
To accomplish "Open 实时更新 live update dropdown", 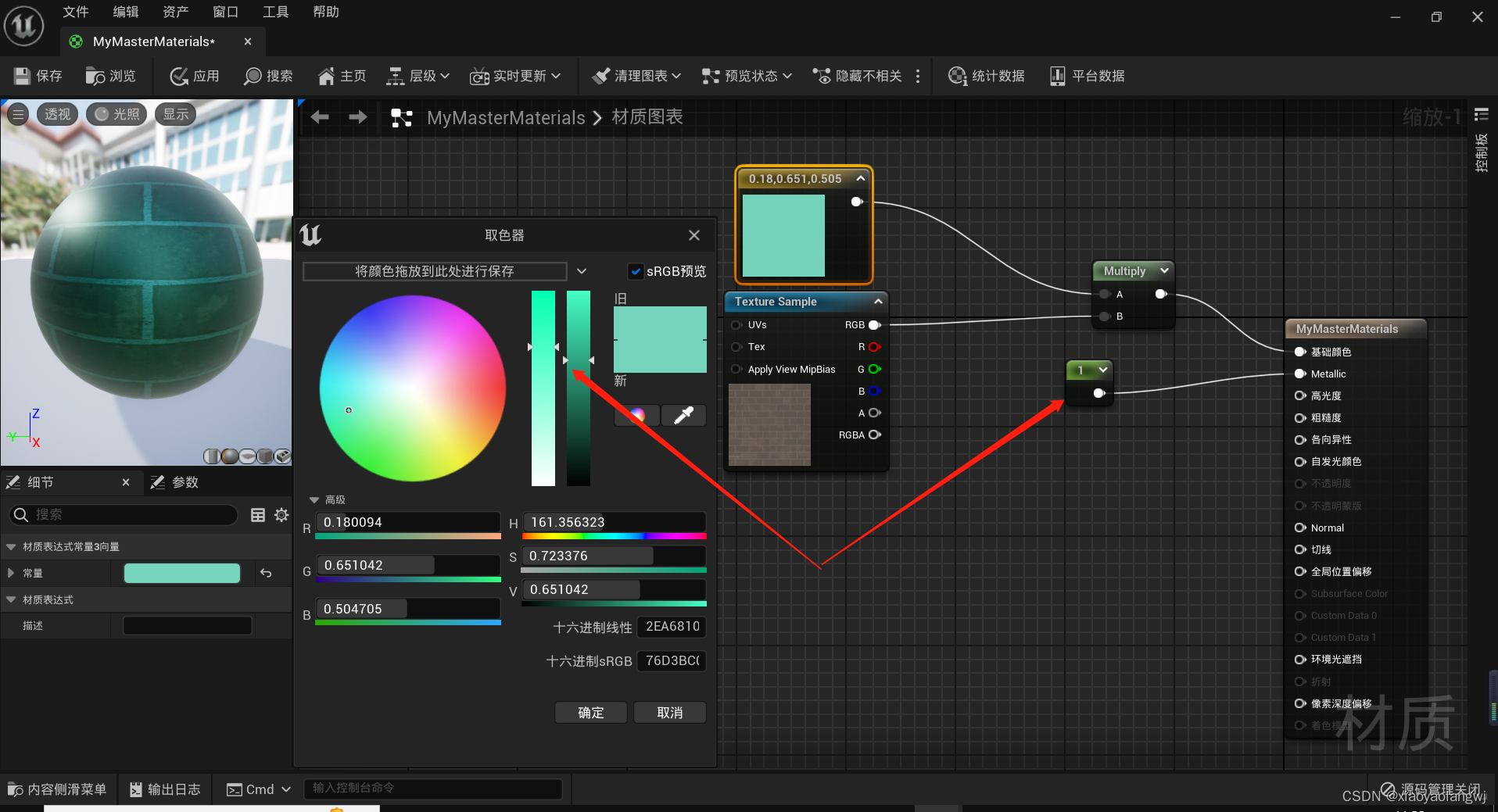I will point(515,76).
